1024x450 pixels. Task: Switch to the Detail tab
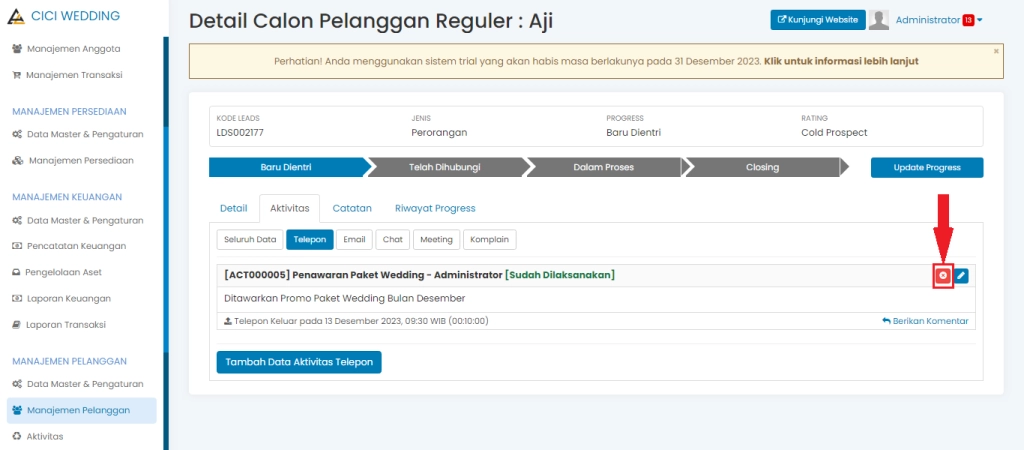[233, 208]
